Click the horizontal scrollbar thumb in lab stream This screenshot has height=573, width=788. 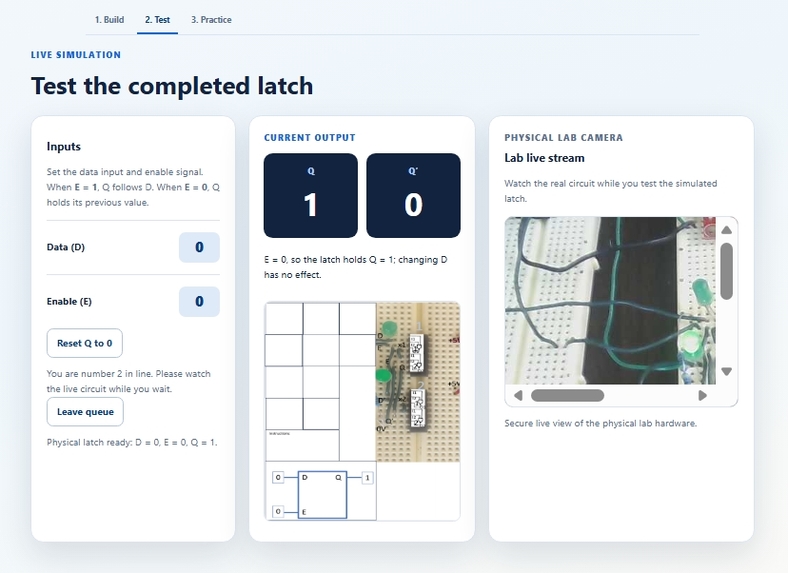(567, 396)
